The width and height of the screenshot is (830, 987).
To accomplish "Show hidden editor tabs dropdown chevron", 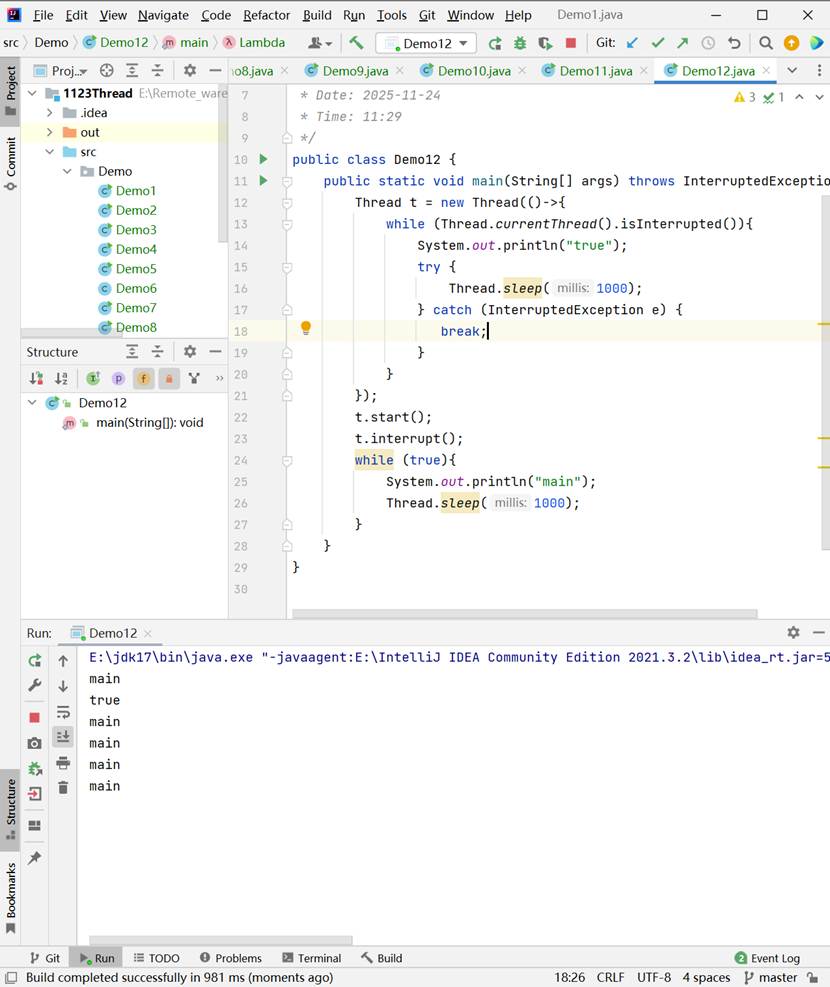I will 792,70.
